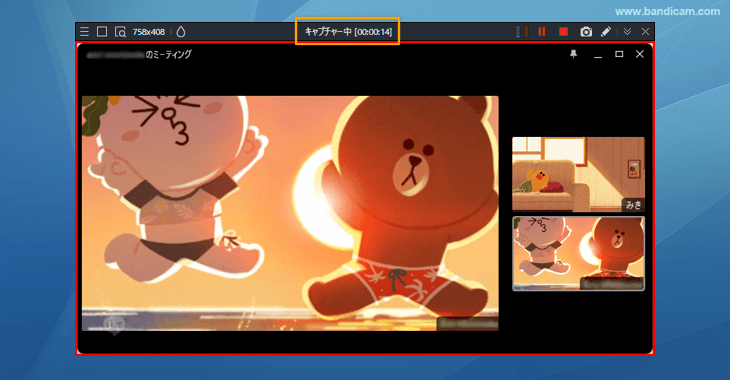Stop the recording with red square

coord(563,32)
